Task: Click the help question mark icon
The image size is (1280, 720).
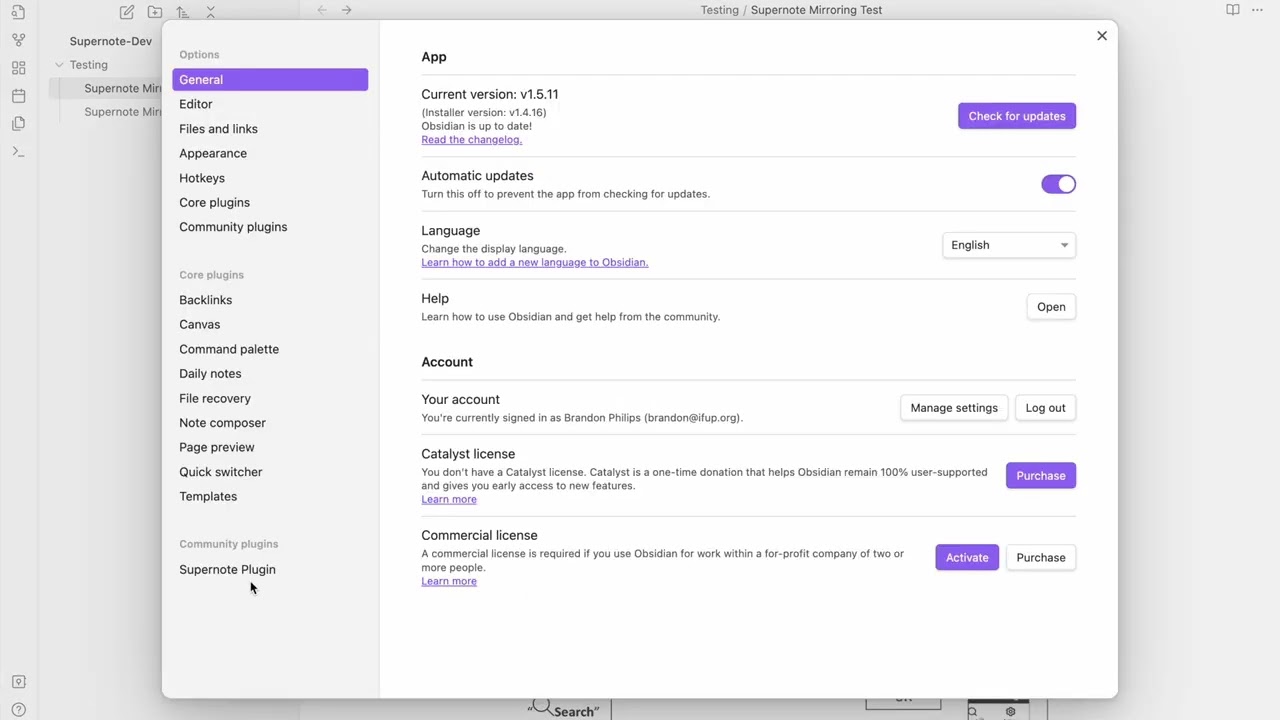Action: click(18, 710)
